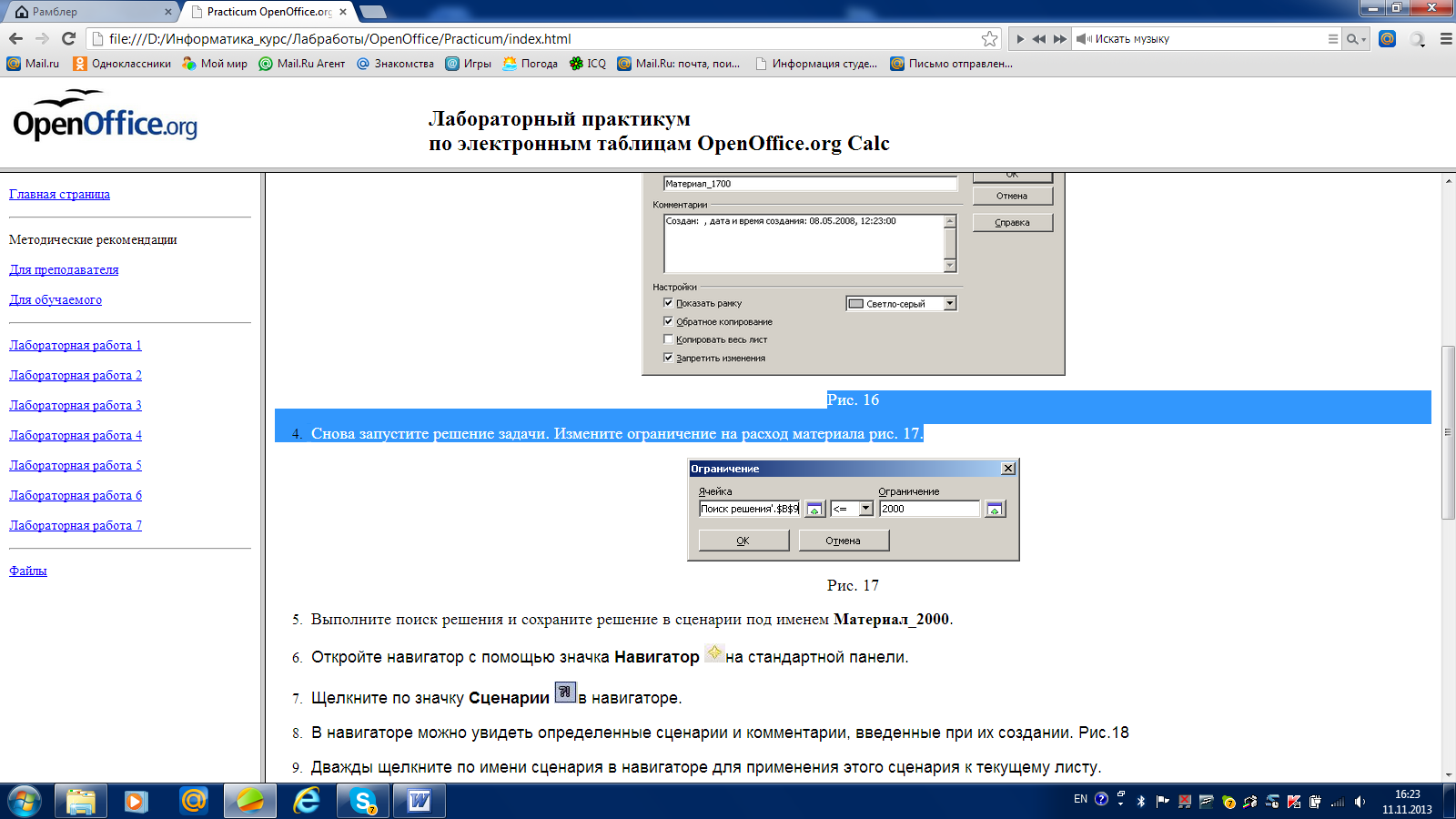The height and width of the screenshot is (819, 1456).
Task: Open the music search magnifier dropdown
Action: pos(1356,39)
